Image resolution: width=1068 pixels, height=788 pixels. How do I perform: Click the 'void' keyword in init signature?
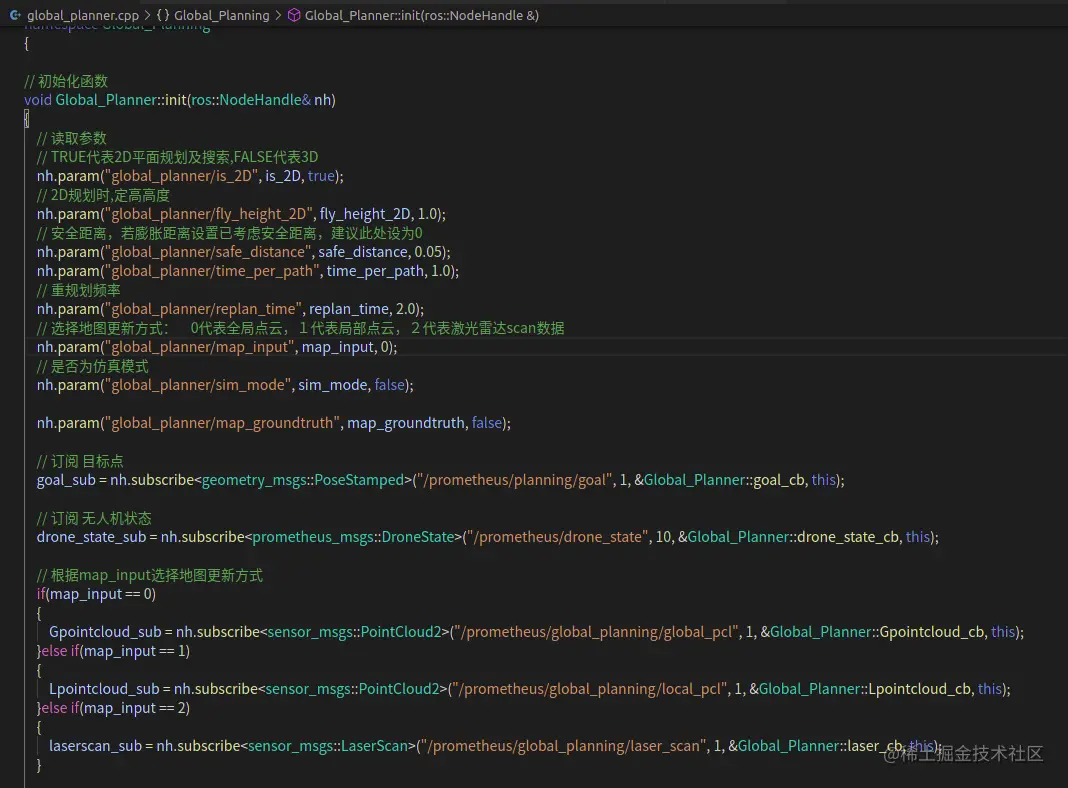(x=38, y=99)
